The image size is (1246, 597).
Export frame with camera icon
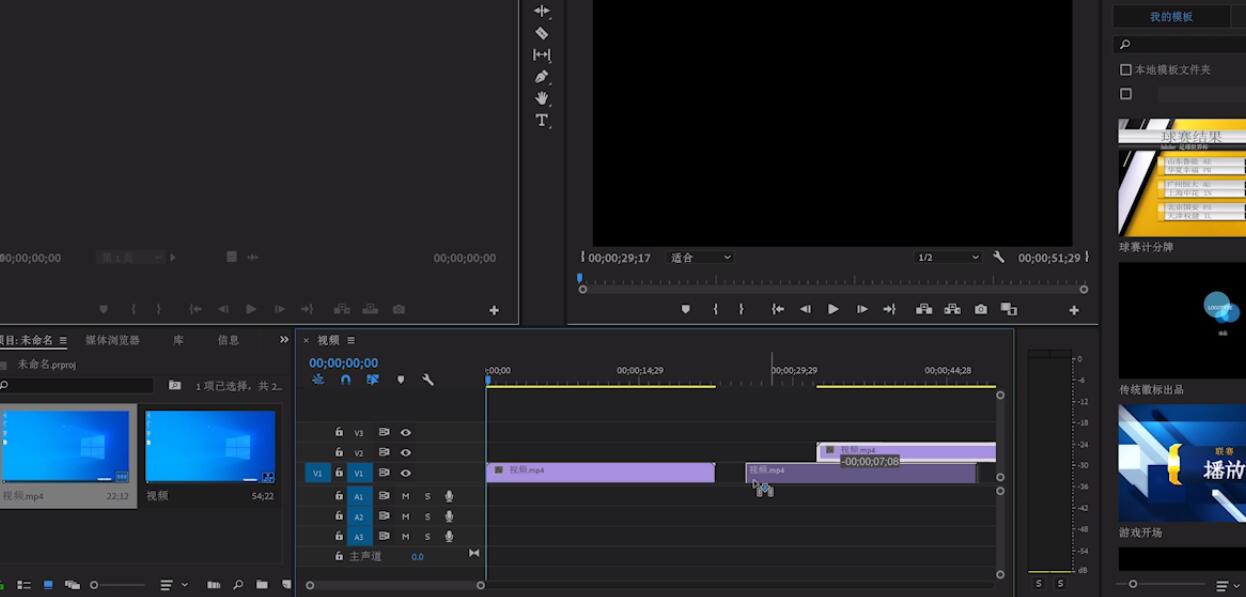981,310
